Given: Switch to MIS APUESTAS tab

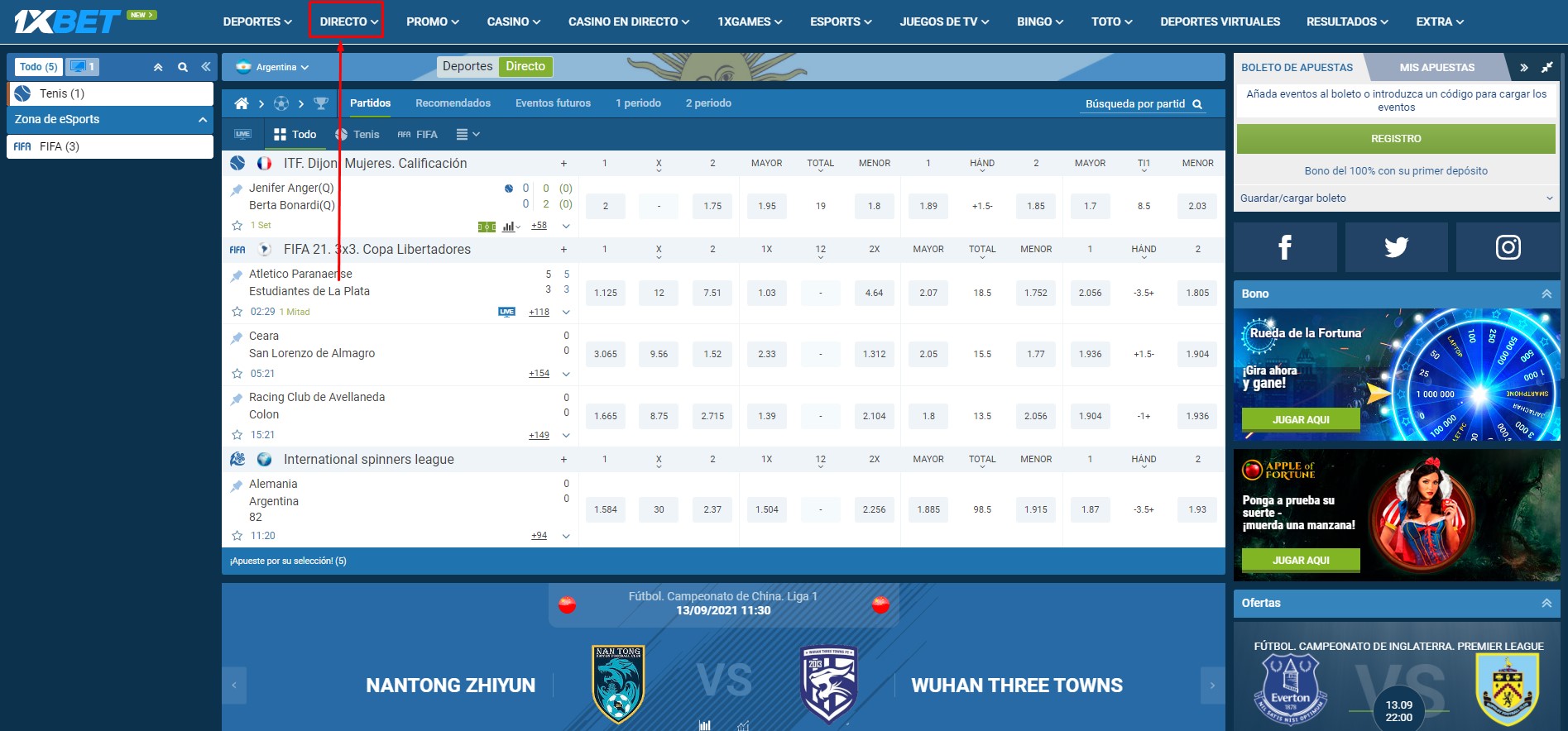Looking at the screenshot, I should coord(1436,68).
